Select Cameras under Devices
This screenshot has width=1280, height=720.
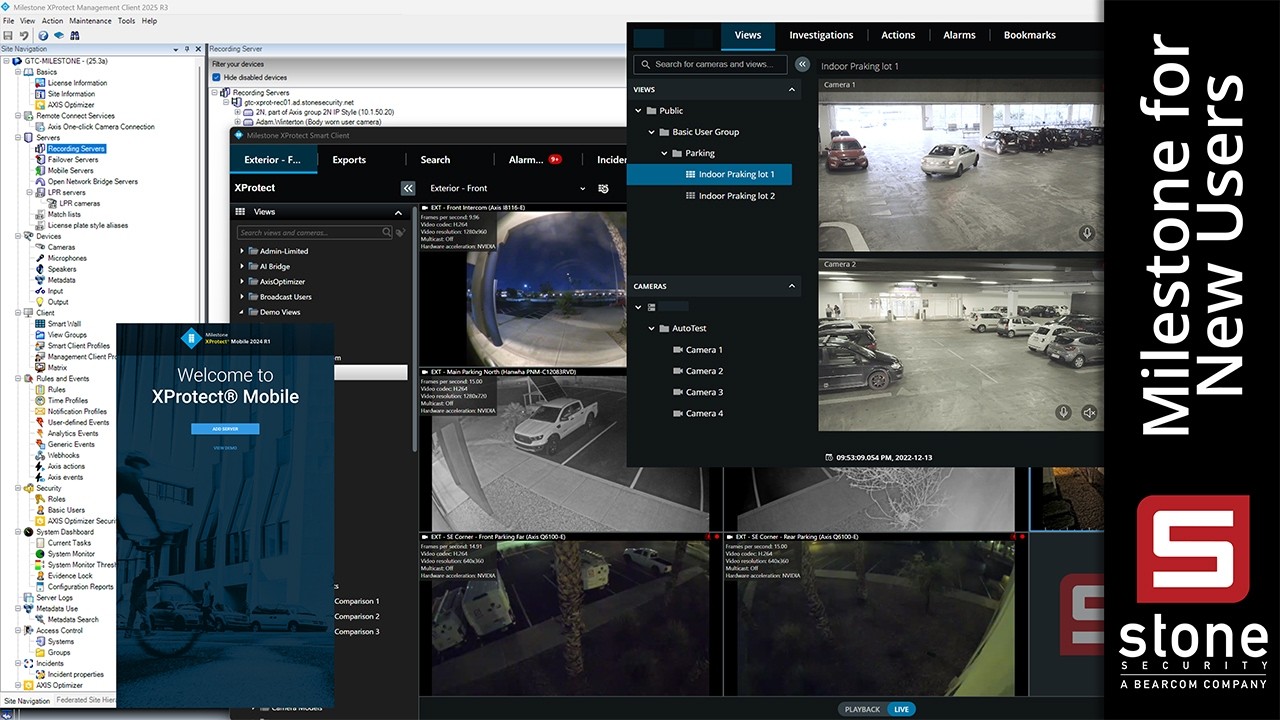[61, 247]
